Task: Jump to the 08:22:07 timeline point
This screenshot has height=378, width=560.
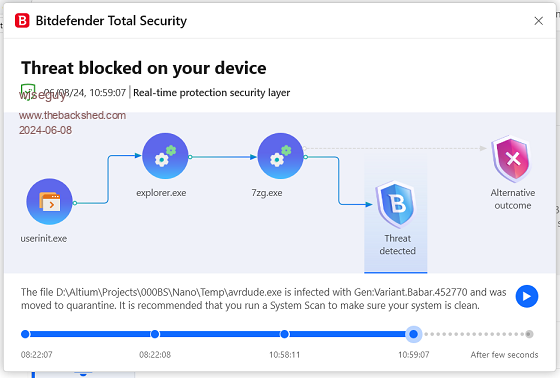Action: click(x=25, y=334)
